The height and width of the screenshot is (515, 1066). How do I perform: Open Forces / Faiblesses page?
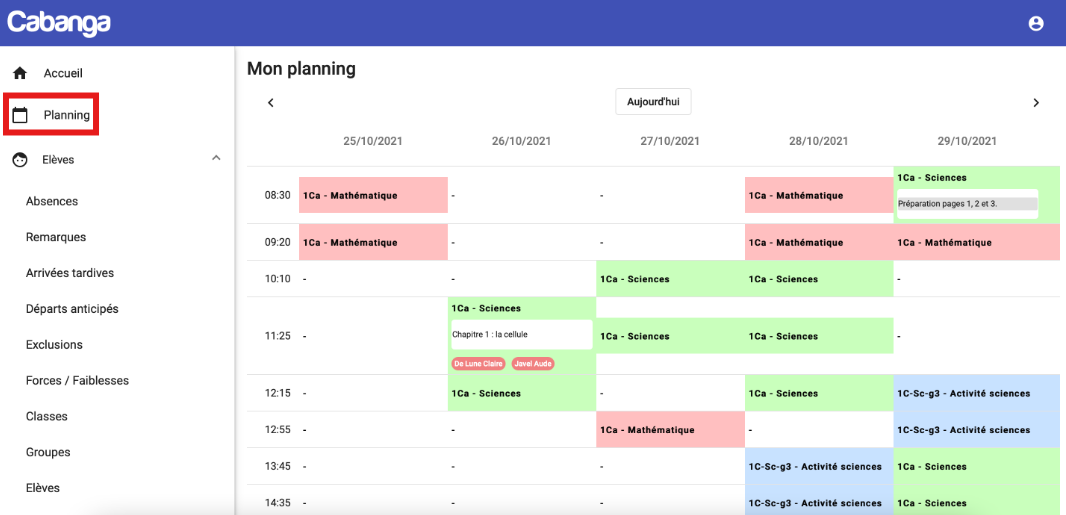click(77, 381)
